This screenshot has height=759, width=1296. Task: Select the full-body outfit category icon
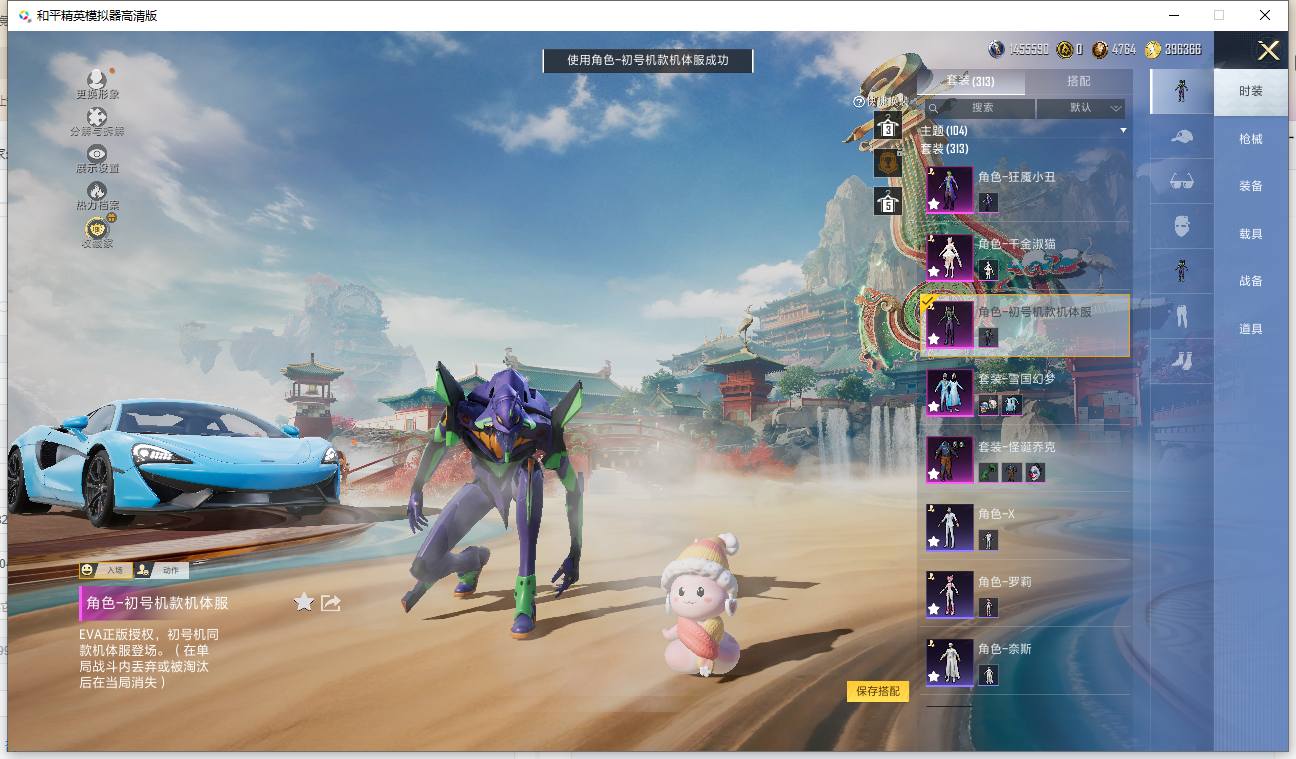pyautogui.click(x=1181, y=91)
